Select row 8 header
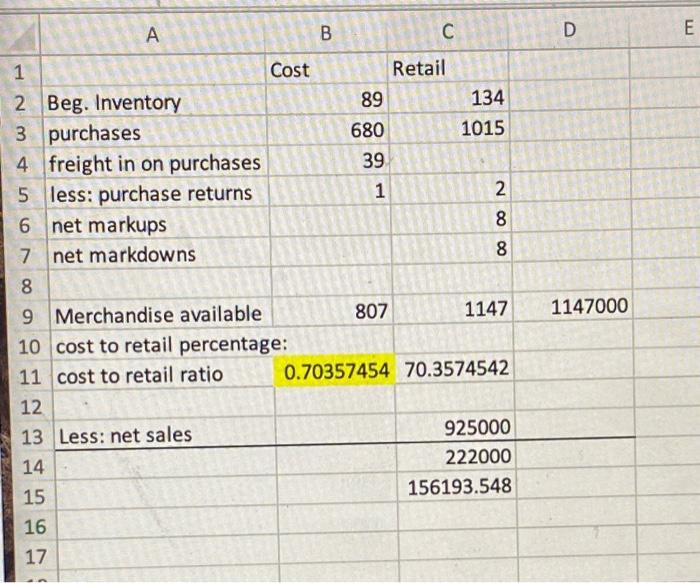The width and height of the screenshot is (700, 583). [26, 286]
